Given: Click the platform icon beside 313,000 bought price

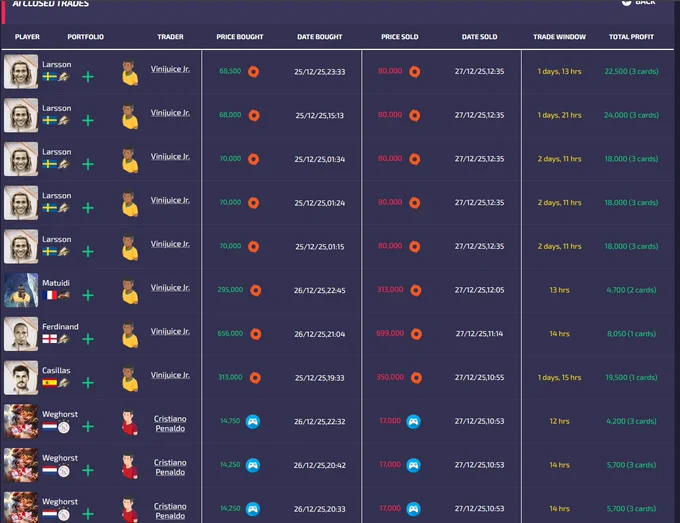Looking at the screenshot, I should pyautogui.click(x=255, y=378).
